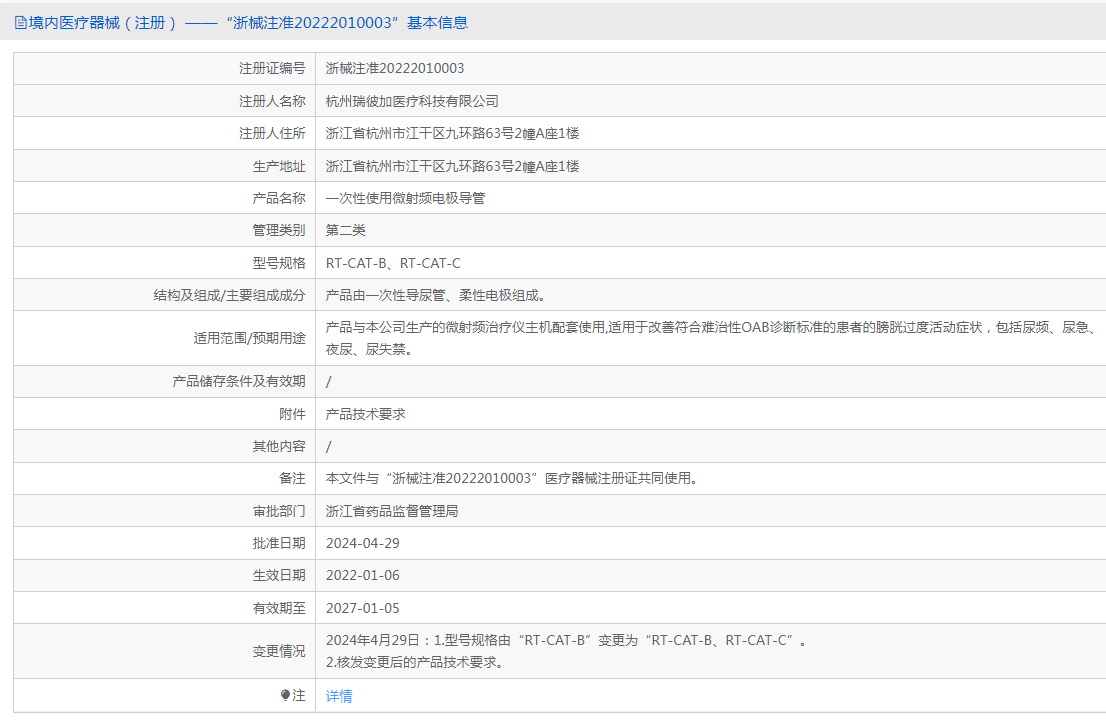Select attachment value 产品技术要求
This screenshot has width=1106, height=721.
point(365,414)
